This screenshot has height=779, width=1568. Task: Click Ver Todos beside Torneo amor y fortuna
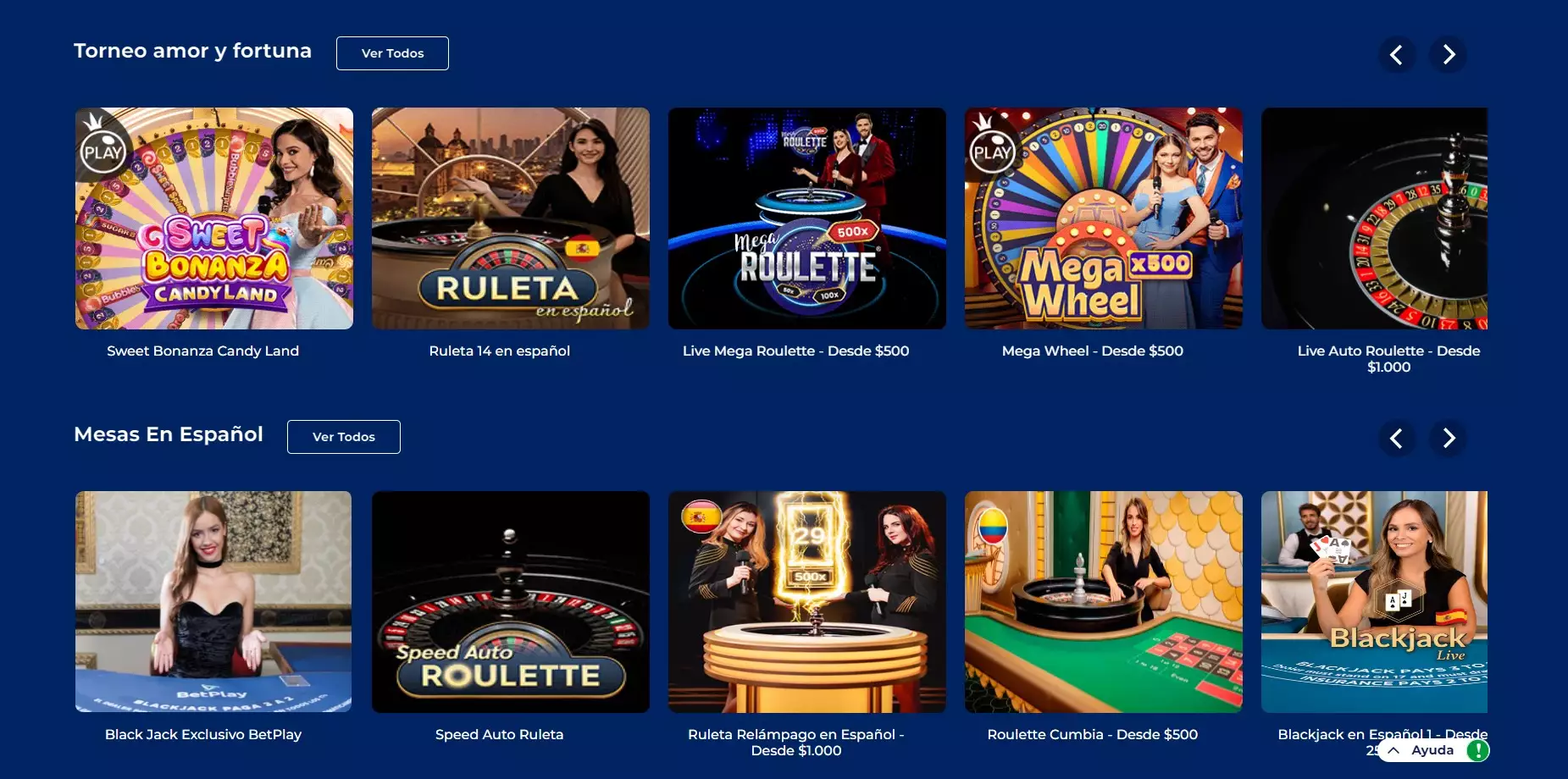(392, 53)
